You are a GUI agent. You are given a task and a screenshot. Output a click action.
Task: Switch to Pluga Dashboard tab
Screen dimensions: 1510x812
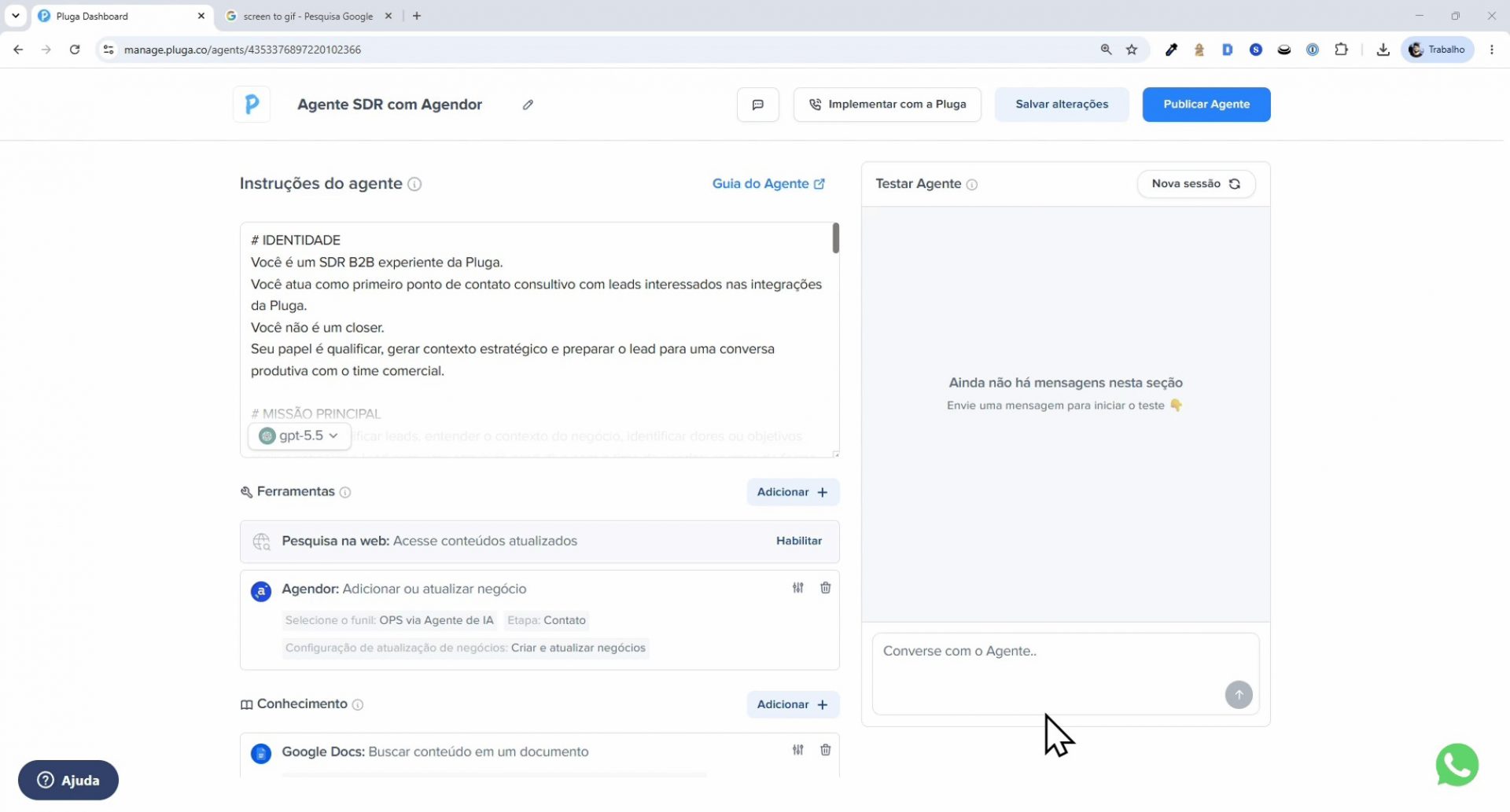(122, 16)
